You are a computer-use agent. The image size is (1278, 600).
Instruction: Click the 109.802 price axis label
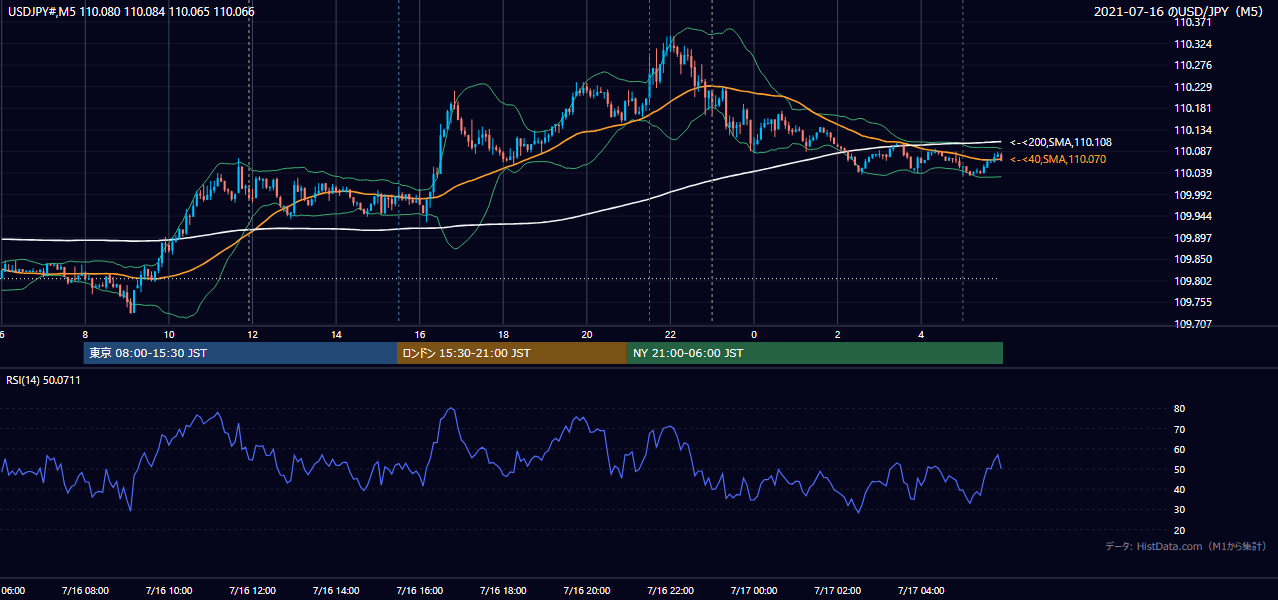1193,281
